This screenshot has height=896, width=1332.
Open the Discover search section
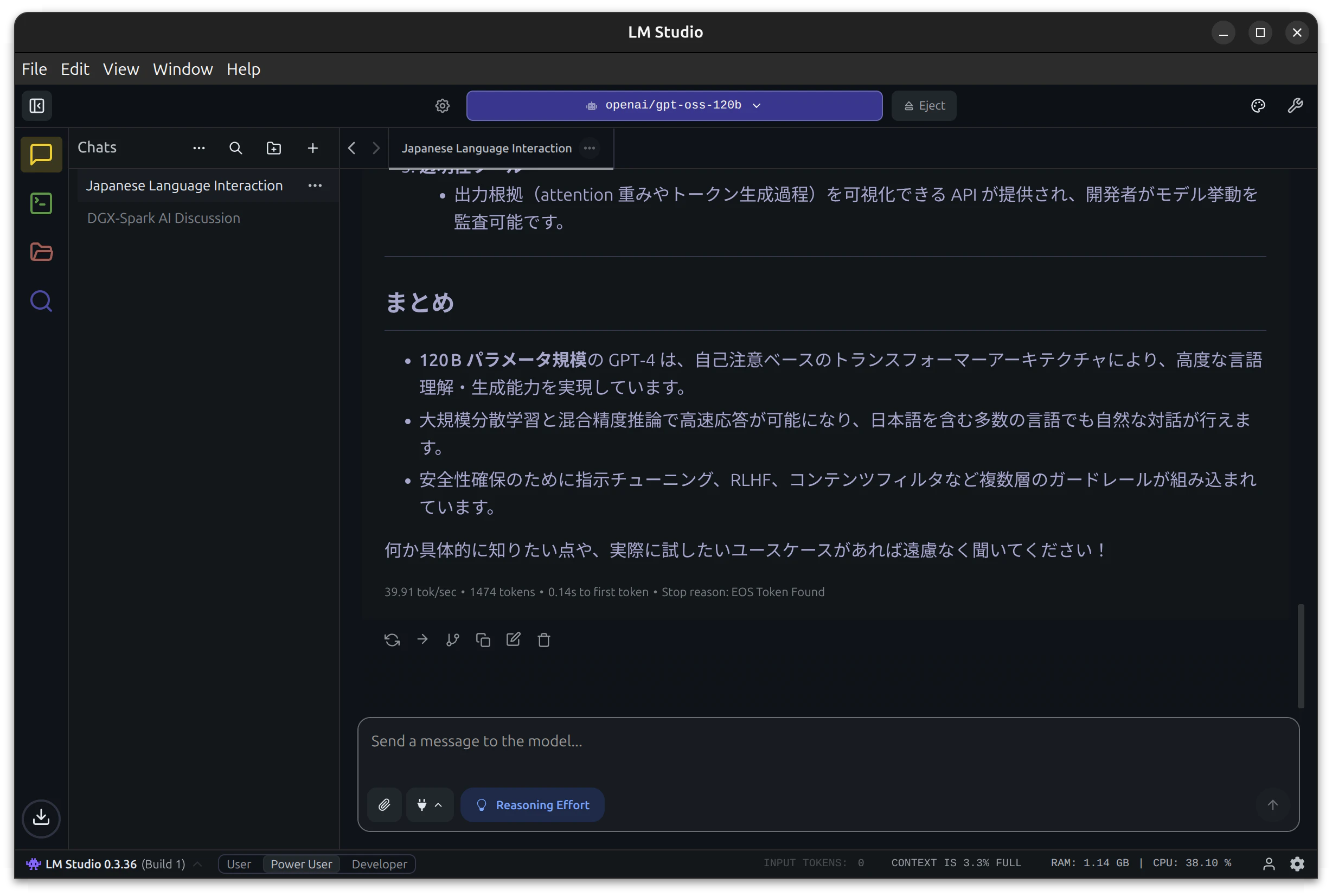pos(41,301)
